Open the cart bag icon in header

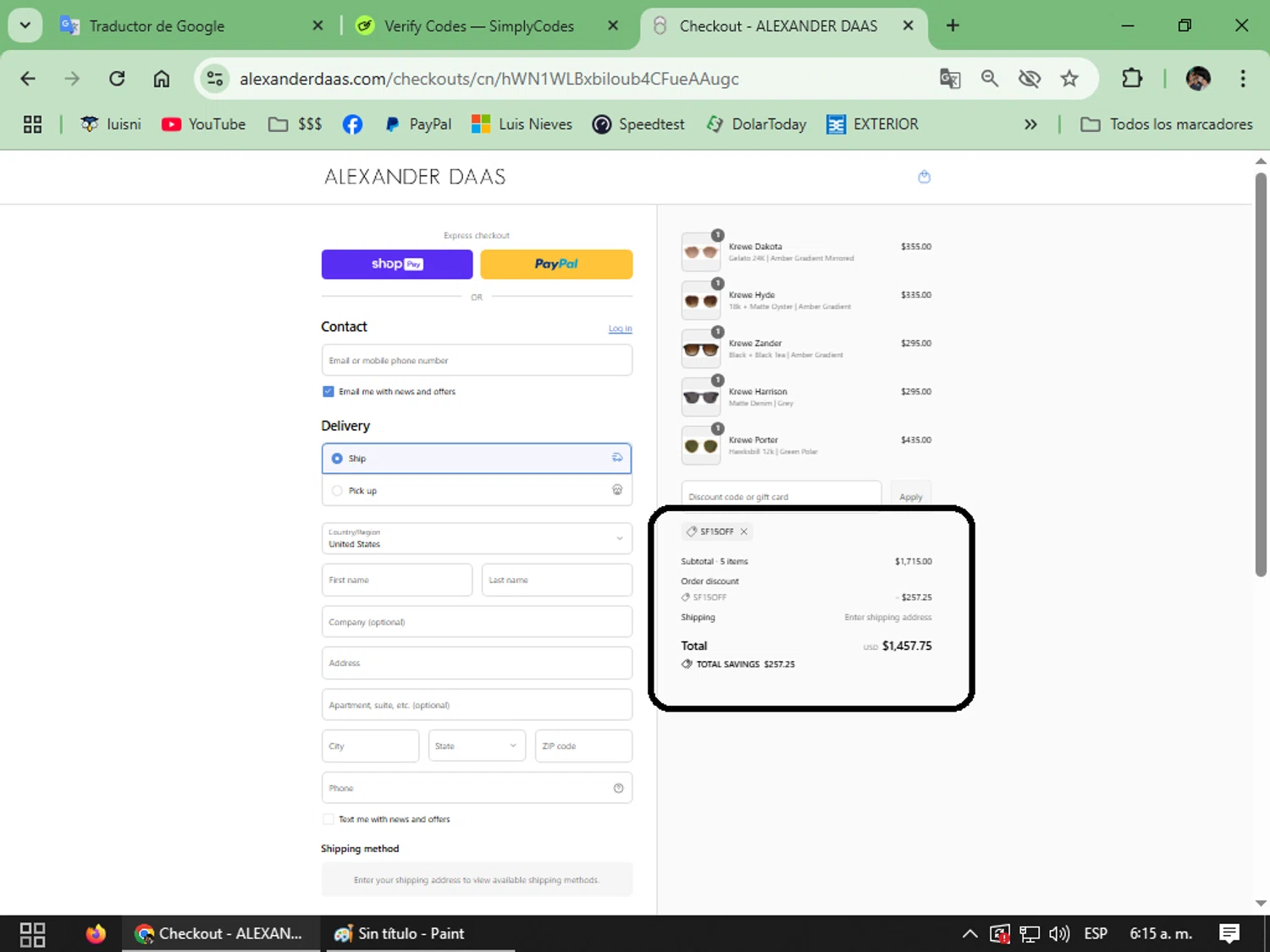pyautogui.click(x=924, y=177)
